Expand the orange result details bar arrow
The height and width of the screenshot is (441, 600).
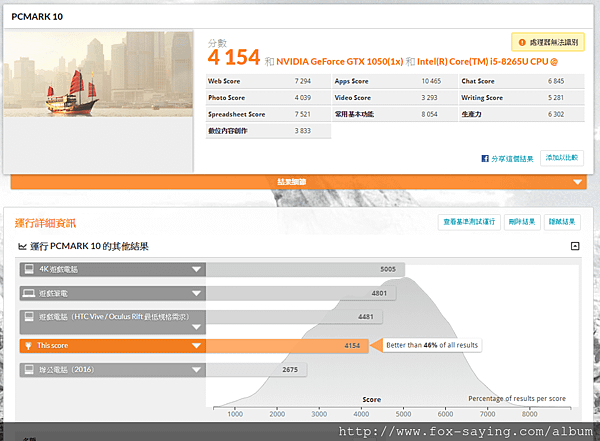coord(577,182)
